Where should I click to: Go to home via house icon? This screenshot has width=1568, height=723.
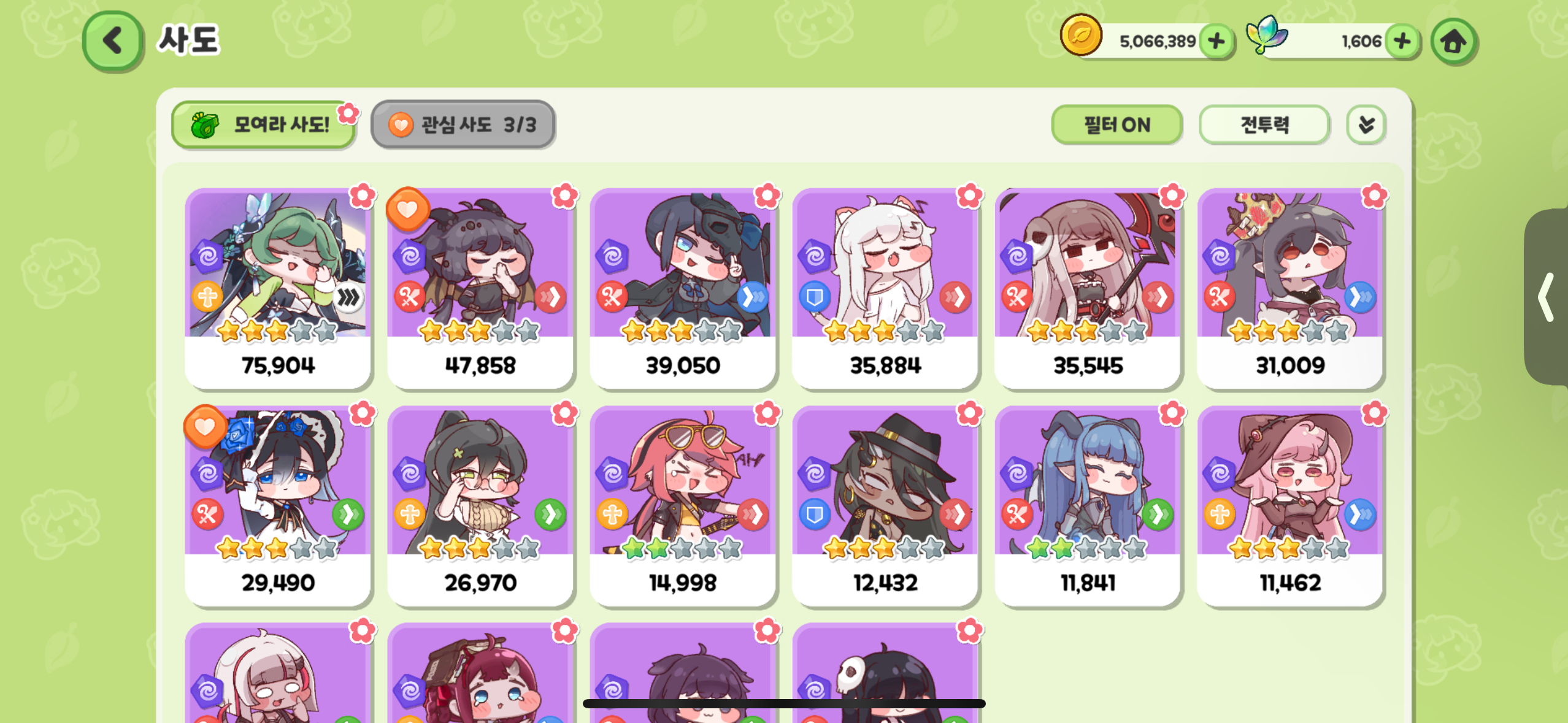coord(1453,41)
